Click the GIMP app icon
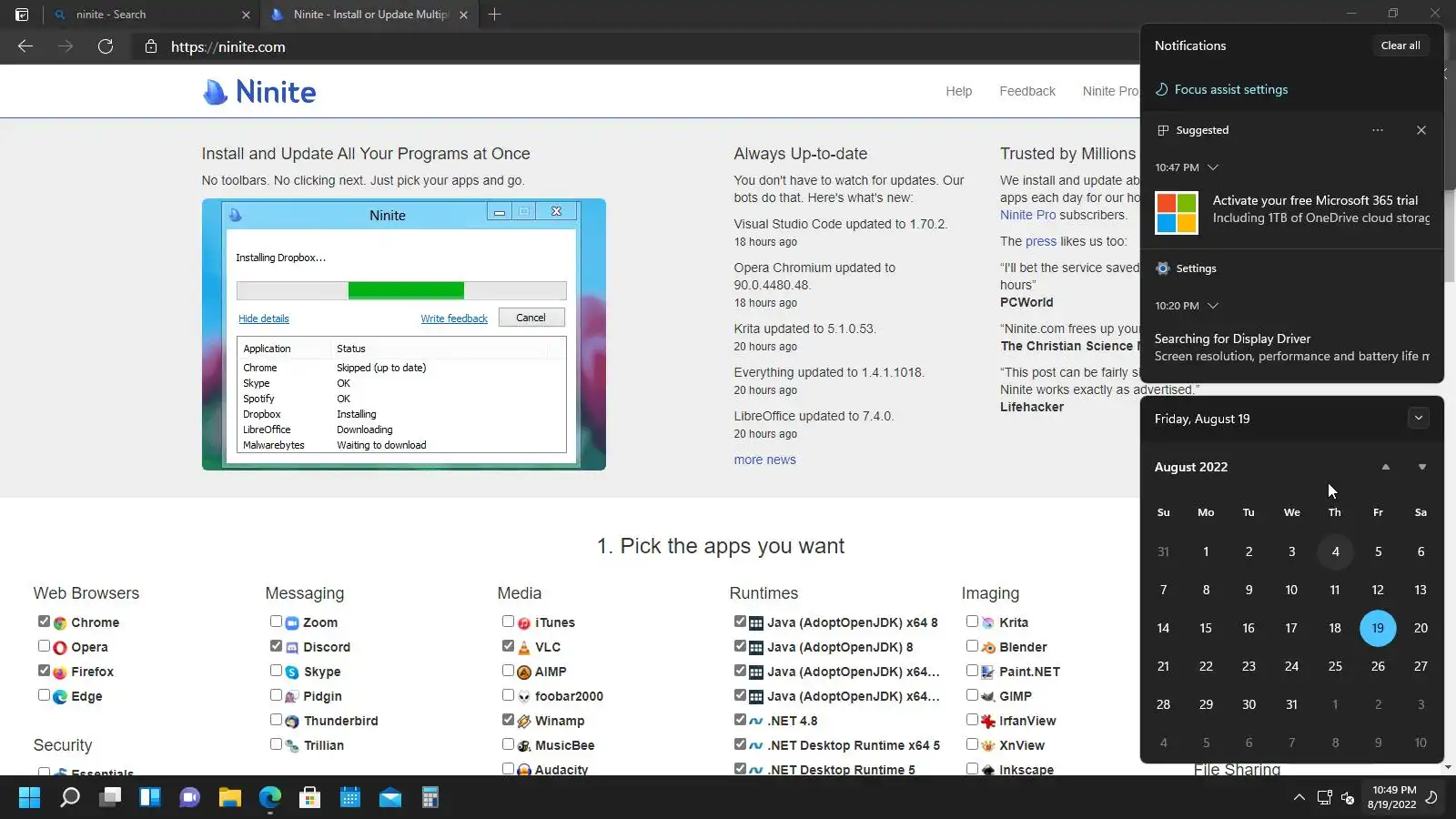Viewport: 1456px width, 819px height. tap(988, 697)
